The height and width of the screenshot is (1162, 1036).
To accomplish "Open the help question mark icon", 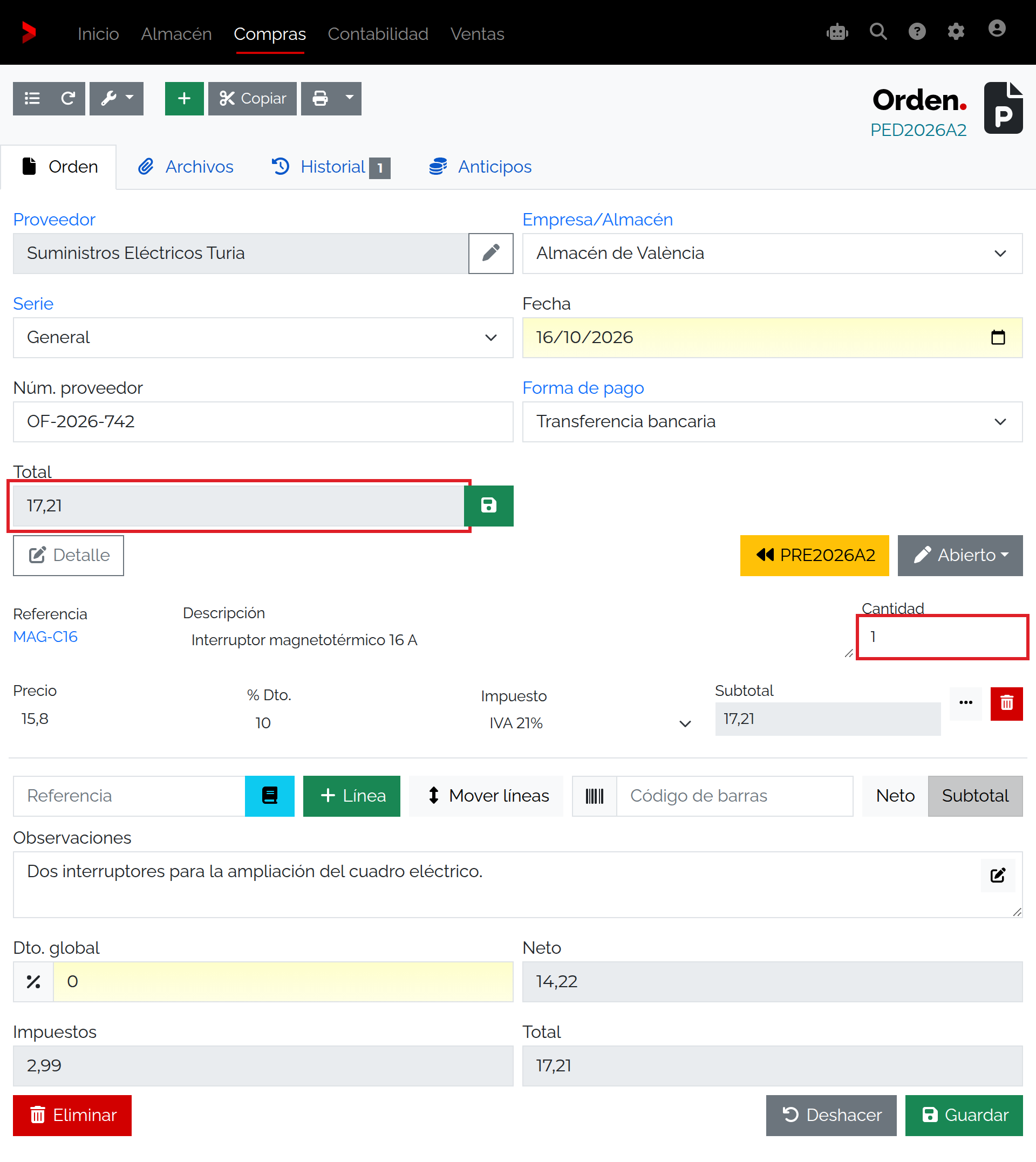I will point(916,32).
